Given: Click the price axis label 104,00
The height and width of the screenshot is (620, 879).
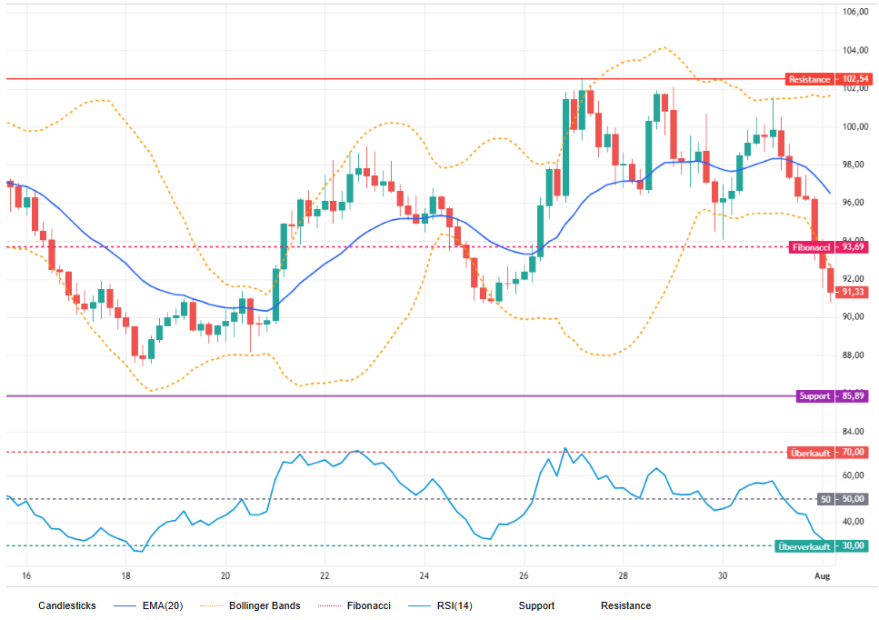Looking at the screenshot, I should [x=855, y=50].
